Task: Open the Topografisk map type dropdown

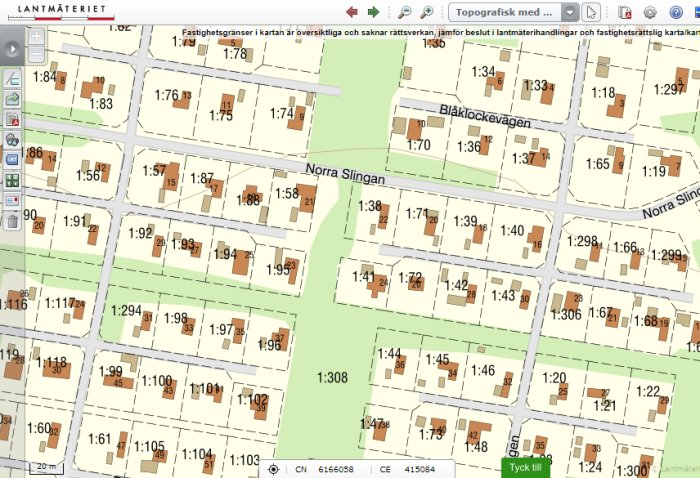Action: click(x=570, y=12)
